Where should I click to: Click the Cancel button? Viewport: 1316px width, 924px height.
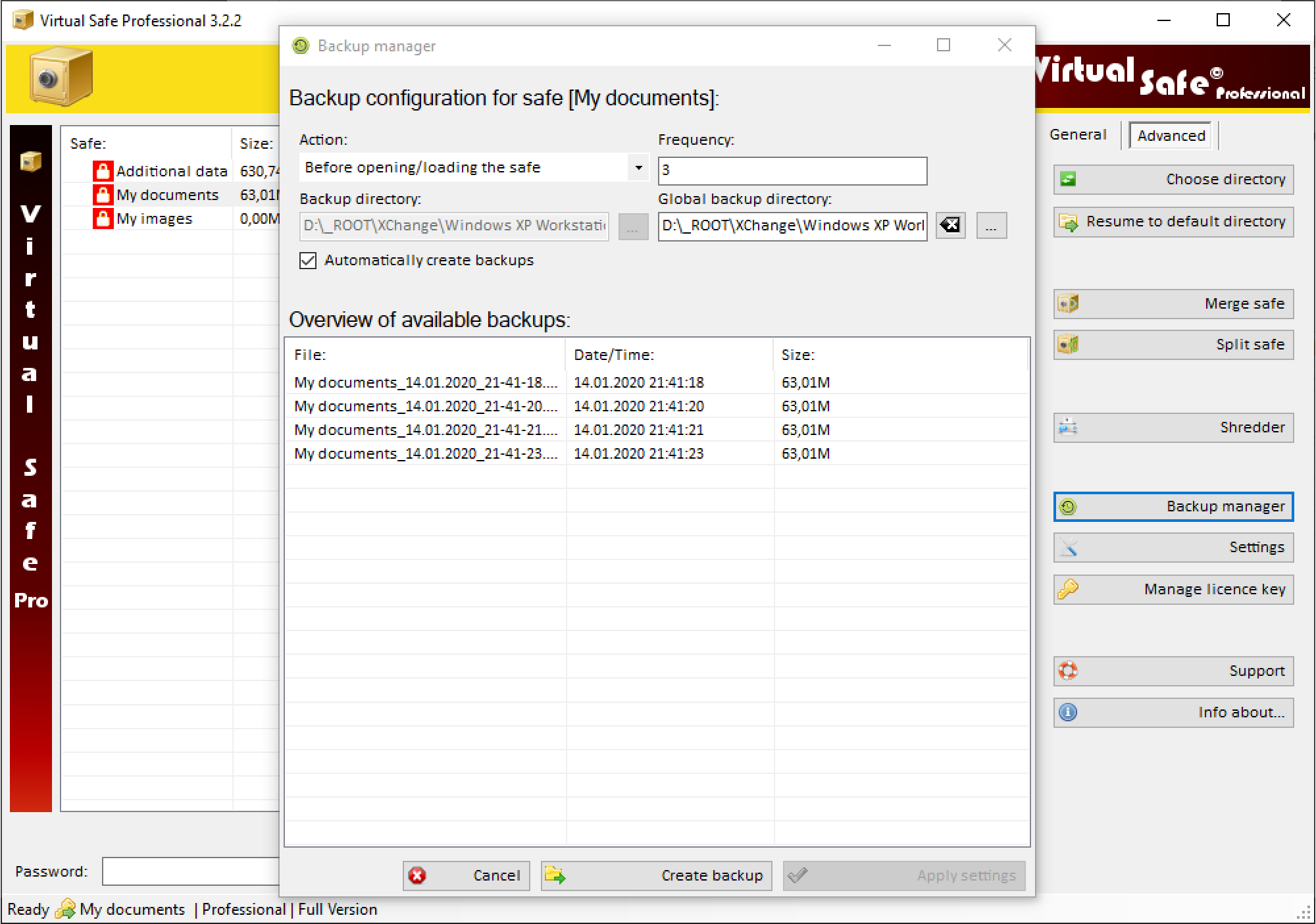pyautogui.click(x=467, y=875)
